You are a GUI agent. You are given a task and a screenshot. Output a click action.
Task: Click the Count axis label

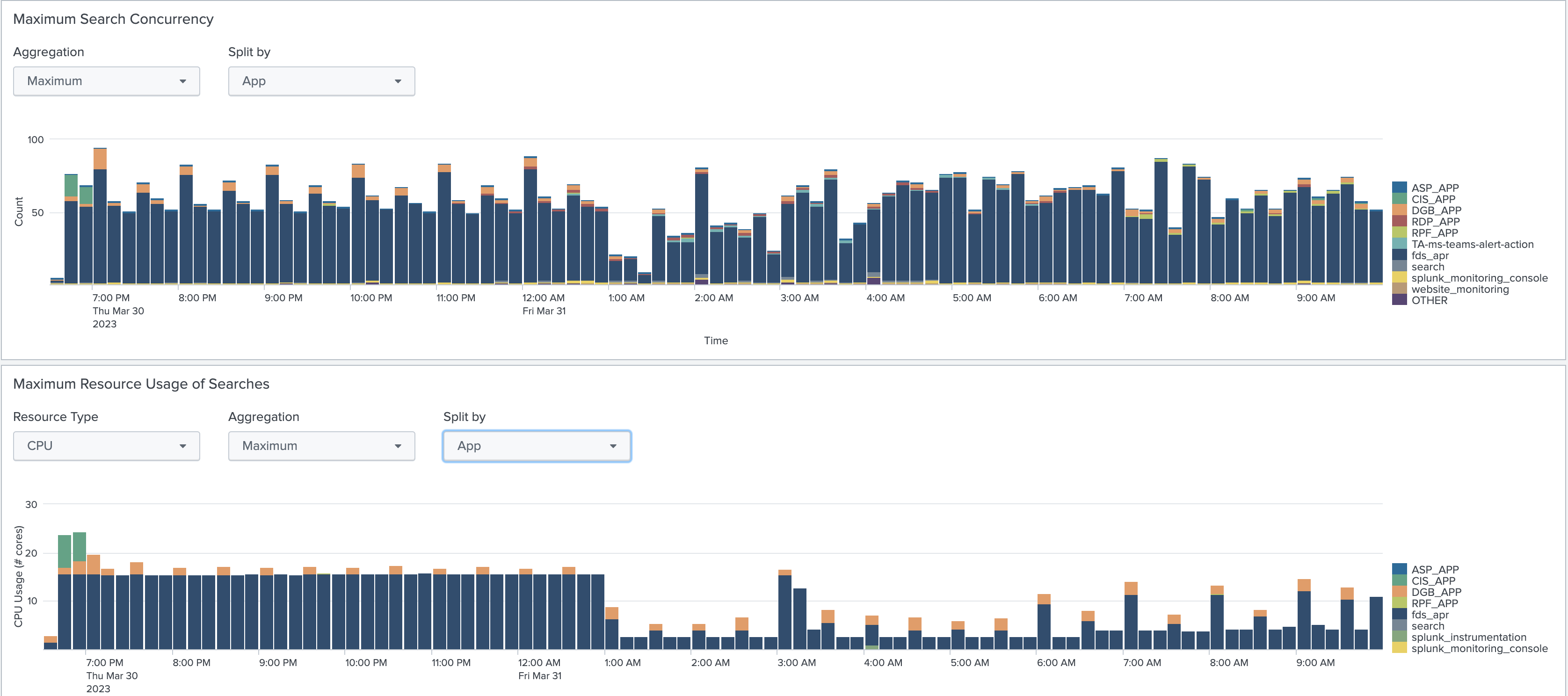pos(19,212)
